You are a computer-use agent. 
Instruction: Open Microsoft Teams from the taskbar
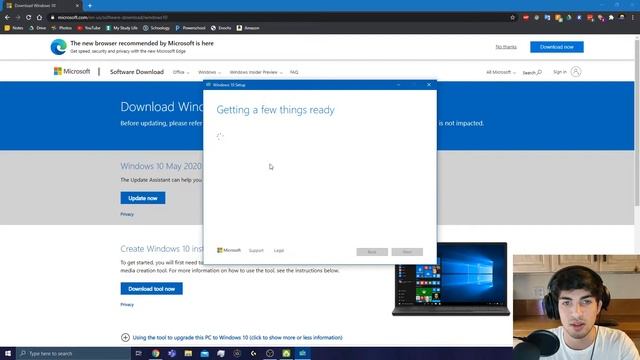click(x=172, y=353)
